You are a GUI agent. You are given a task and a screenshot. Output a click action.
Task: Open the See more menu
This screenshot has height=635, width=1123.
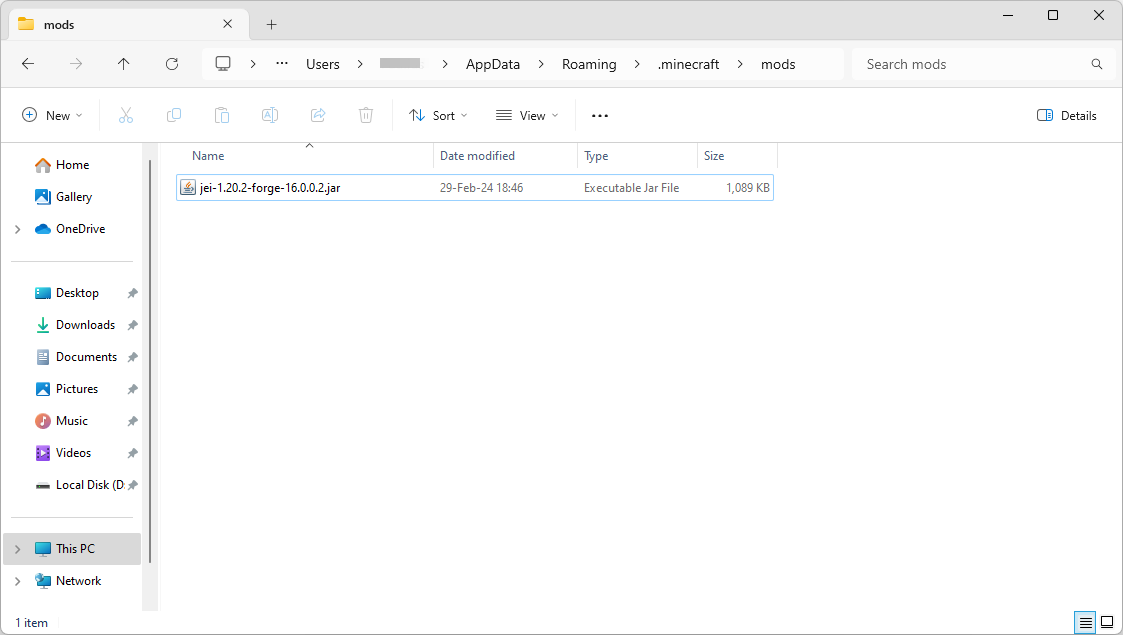pyautogui.click(x=599, y=115)
